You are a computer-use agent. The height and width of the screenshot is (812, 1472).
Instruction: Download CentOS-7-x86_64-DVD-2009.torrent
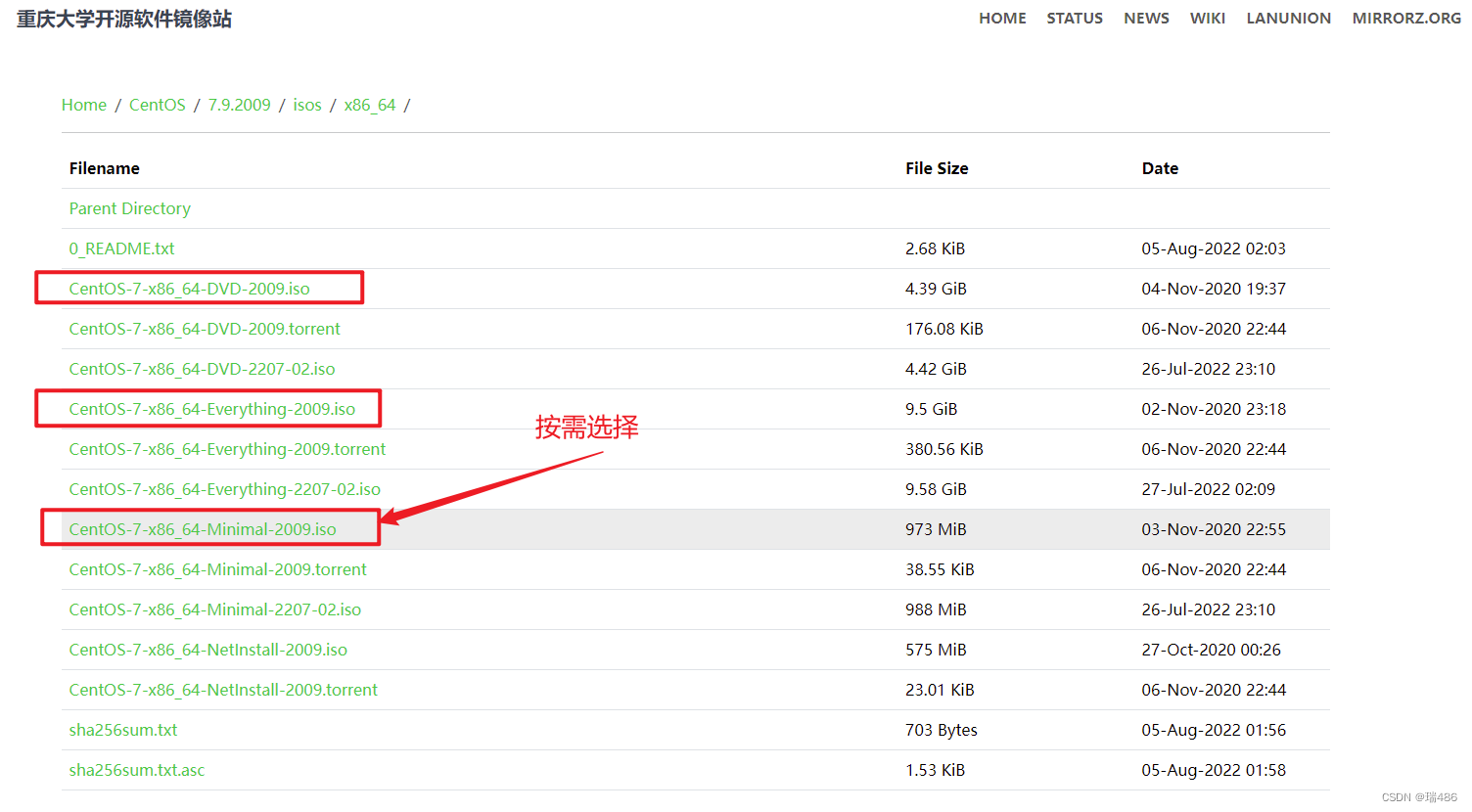[x=206, y=329]
